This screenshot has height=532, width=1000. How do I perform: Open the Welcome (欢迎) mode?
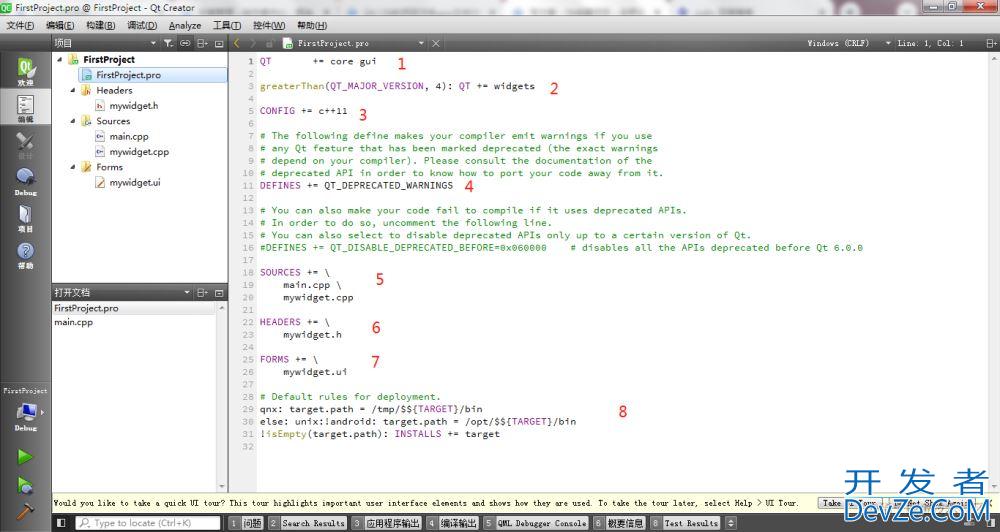point(26,71)
